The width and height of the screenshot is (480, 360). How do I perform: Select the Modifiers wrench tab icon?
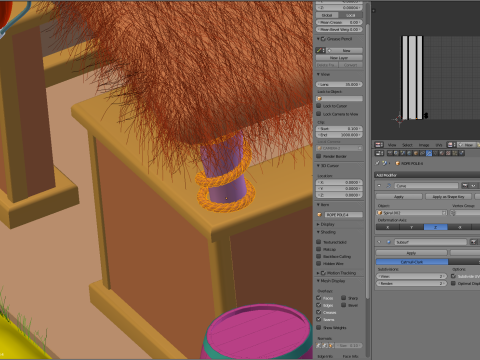pyautogui.click(x=429, y=153)
